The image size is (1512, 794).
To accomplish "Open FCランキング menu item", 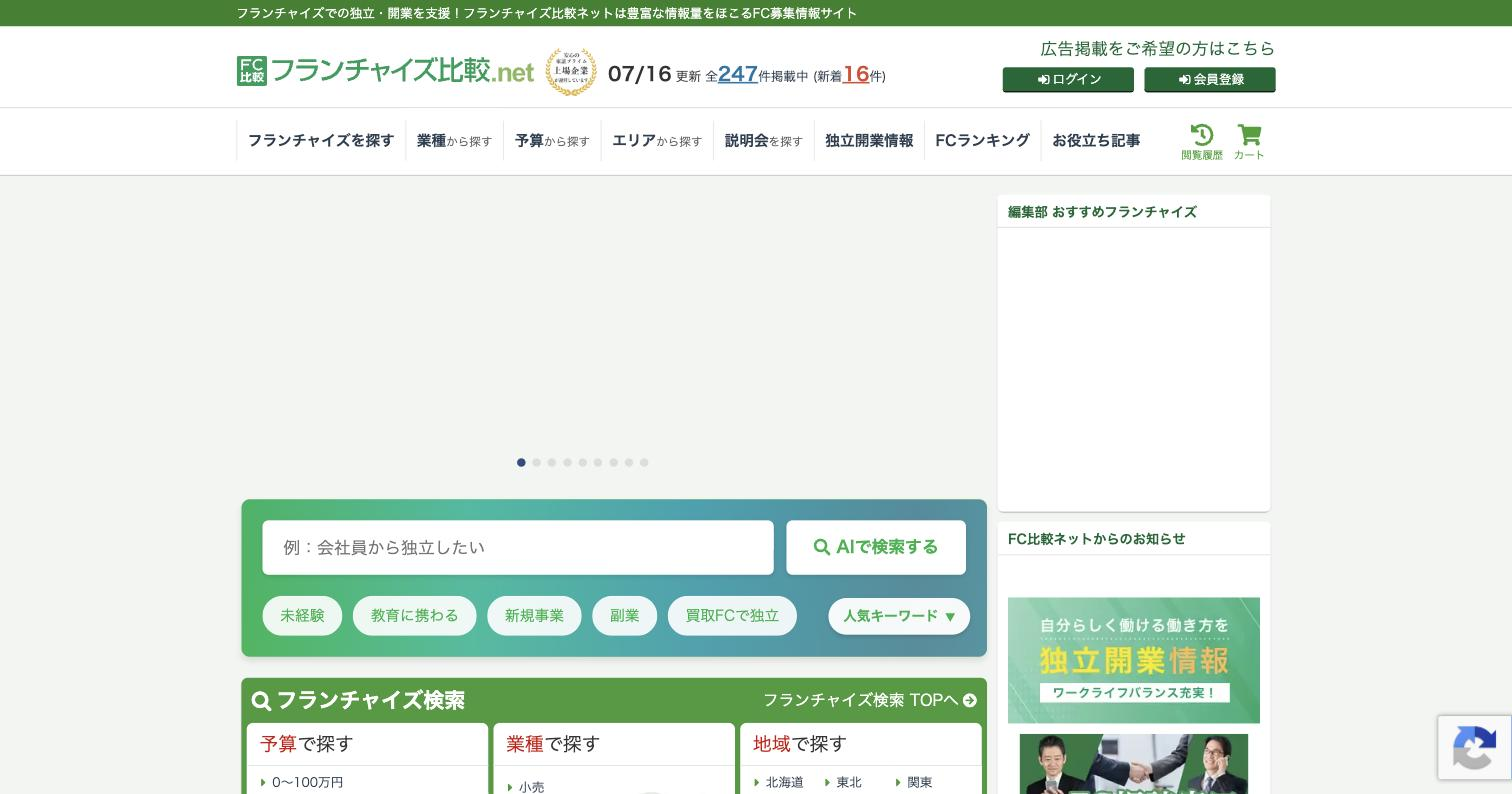I will coord(982,141).
